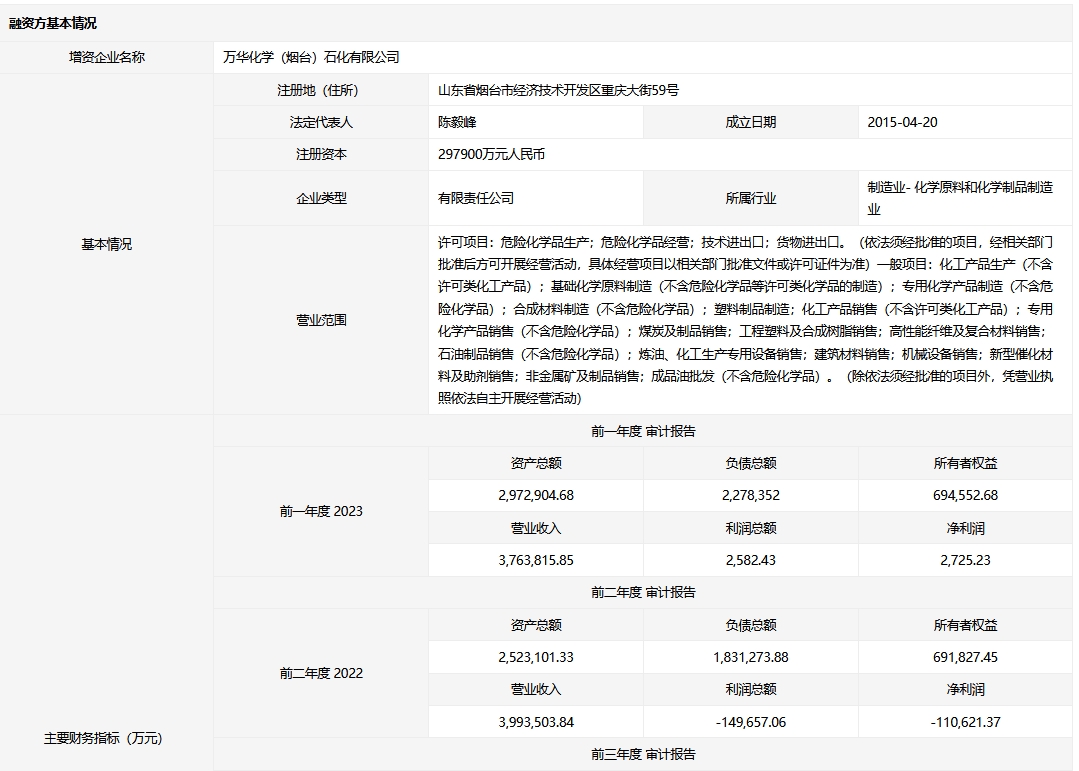The image size is (1079, 771).
Task: Click 资产总额 header under 2022
Action: point(535,625)
